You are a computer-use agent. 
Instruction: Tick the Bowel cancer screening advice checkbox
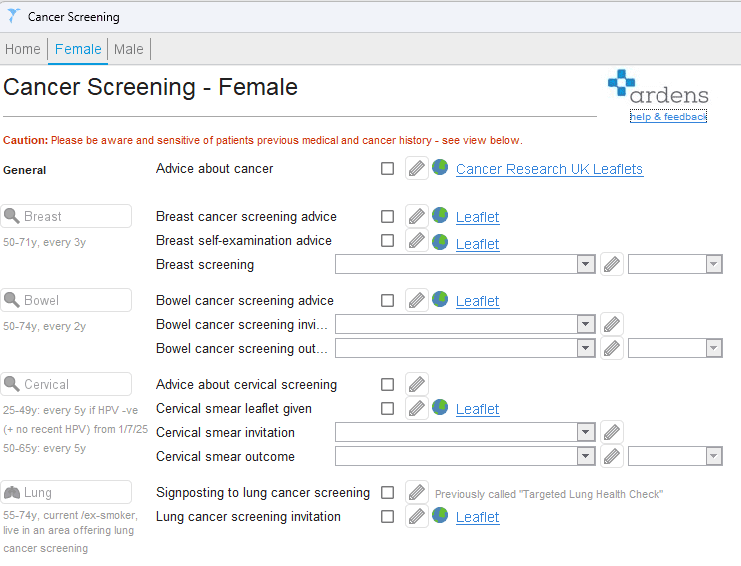click(387, 300)
